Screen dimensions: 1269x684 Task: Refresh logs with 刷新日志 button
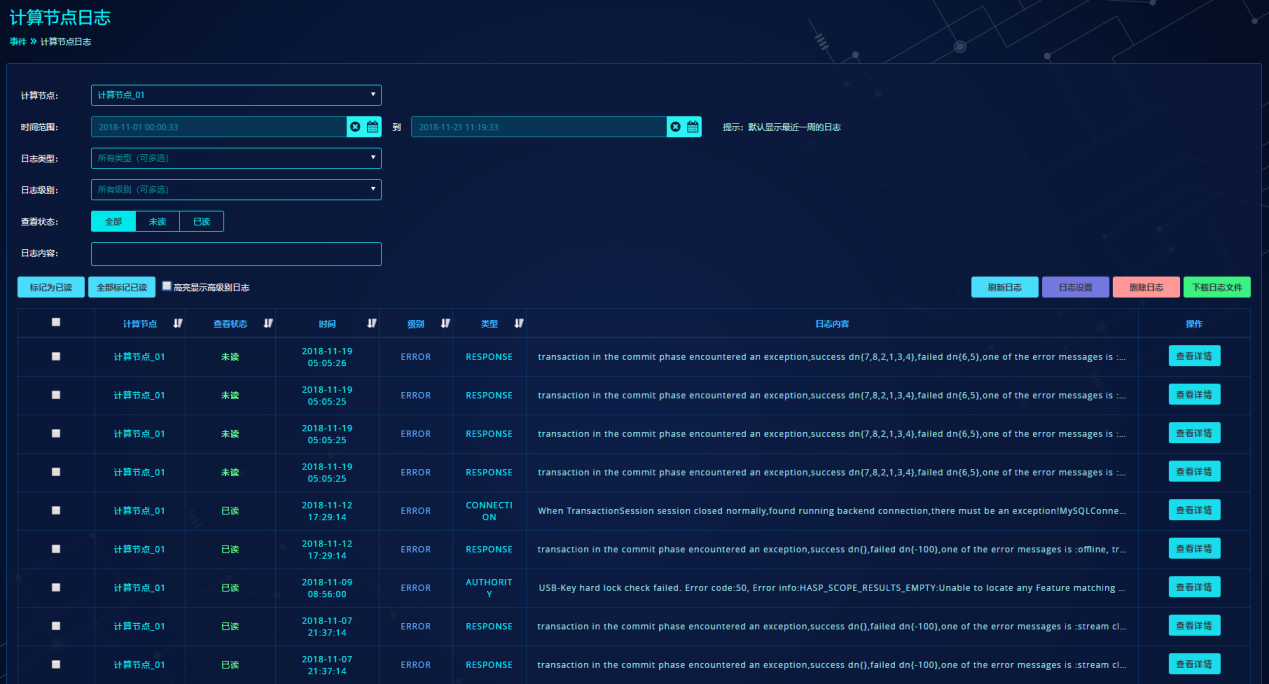pyautogui.click(x=1005, y=287)
